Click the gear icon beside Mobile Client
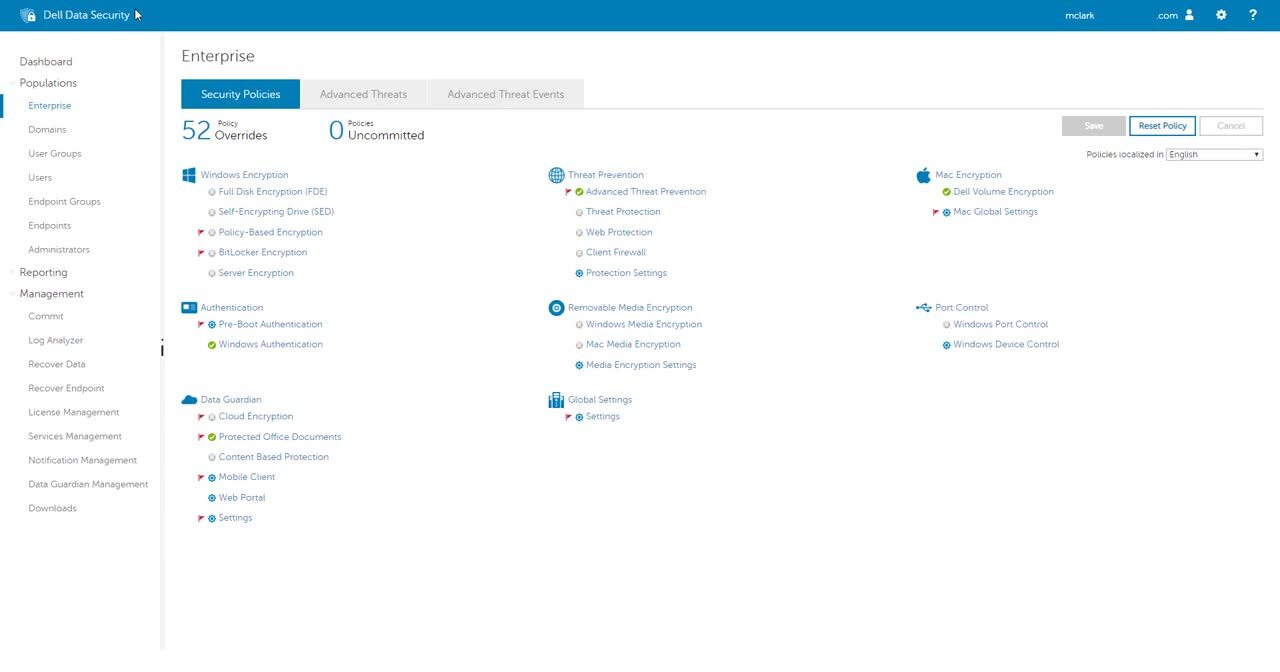 (x=212, y=478)
